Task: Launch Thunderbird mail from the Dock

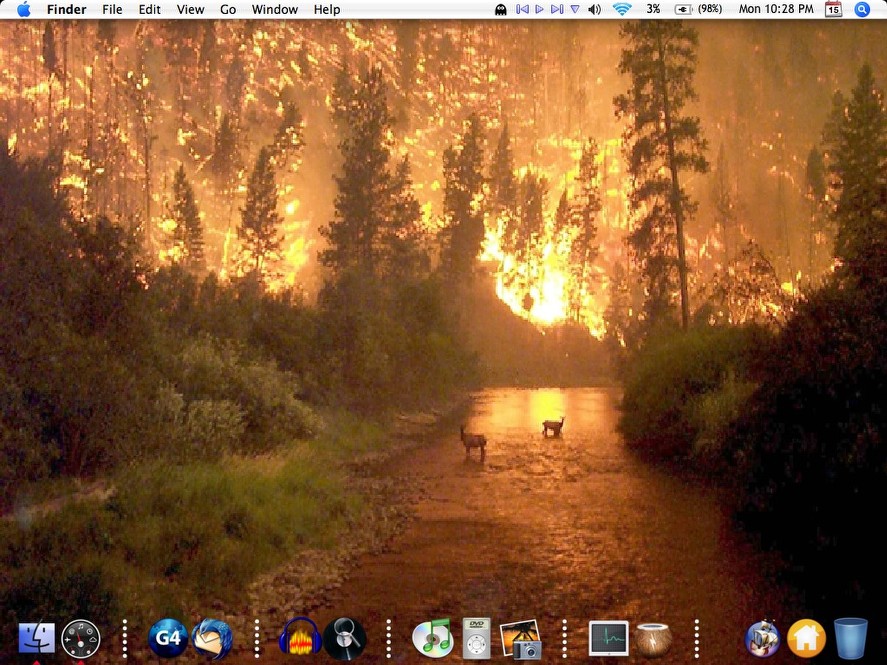Action: 212,639
